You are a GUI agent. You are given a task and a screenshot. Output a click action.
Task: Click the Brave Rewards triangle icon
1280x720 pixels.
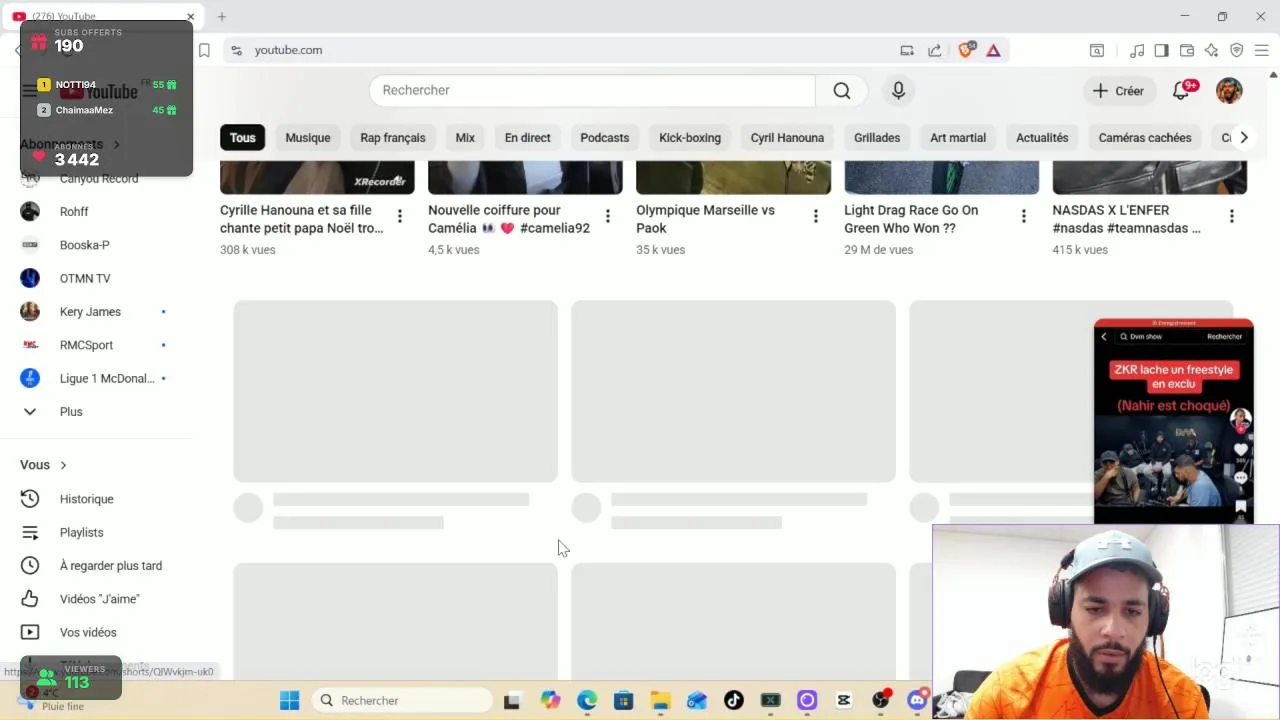[993, 50]
